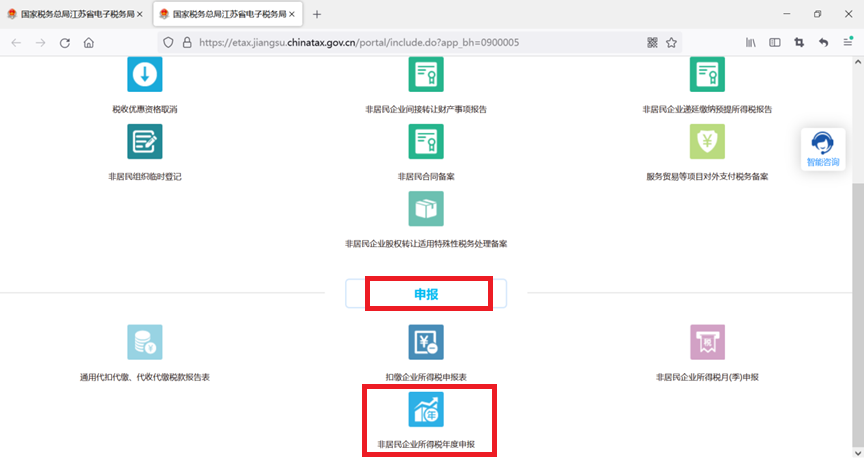Click the browser forward arrow
Screen dimensions: 864x458
40,42
